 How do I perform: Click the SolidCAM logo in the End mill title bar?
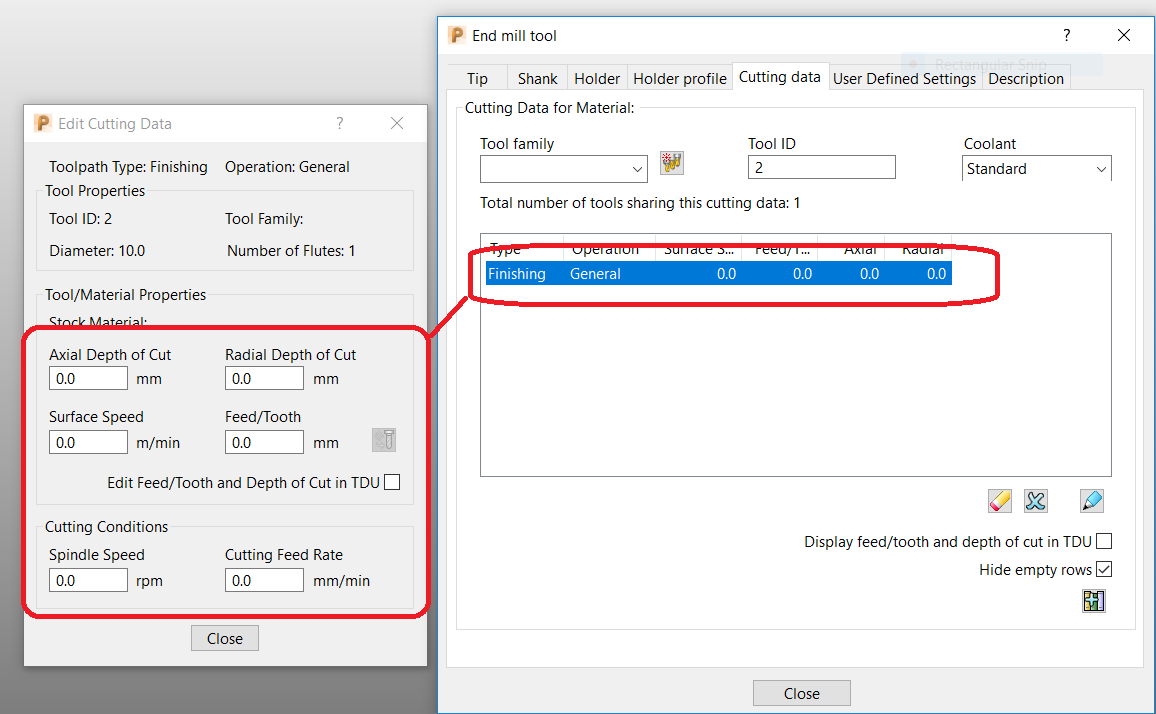456,35
